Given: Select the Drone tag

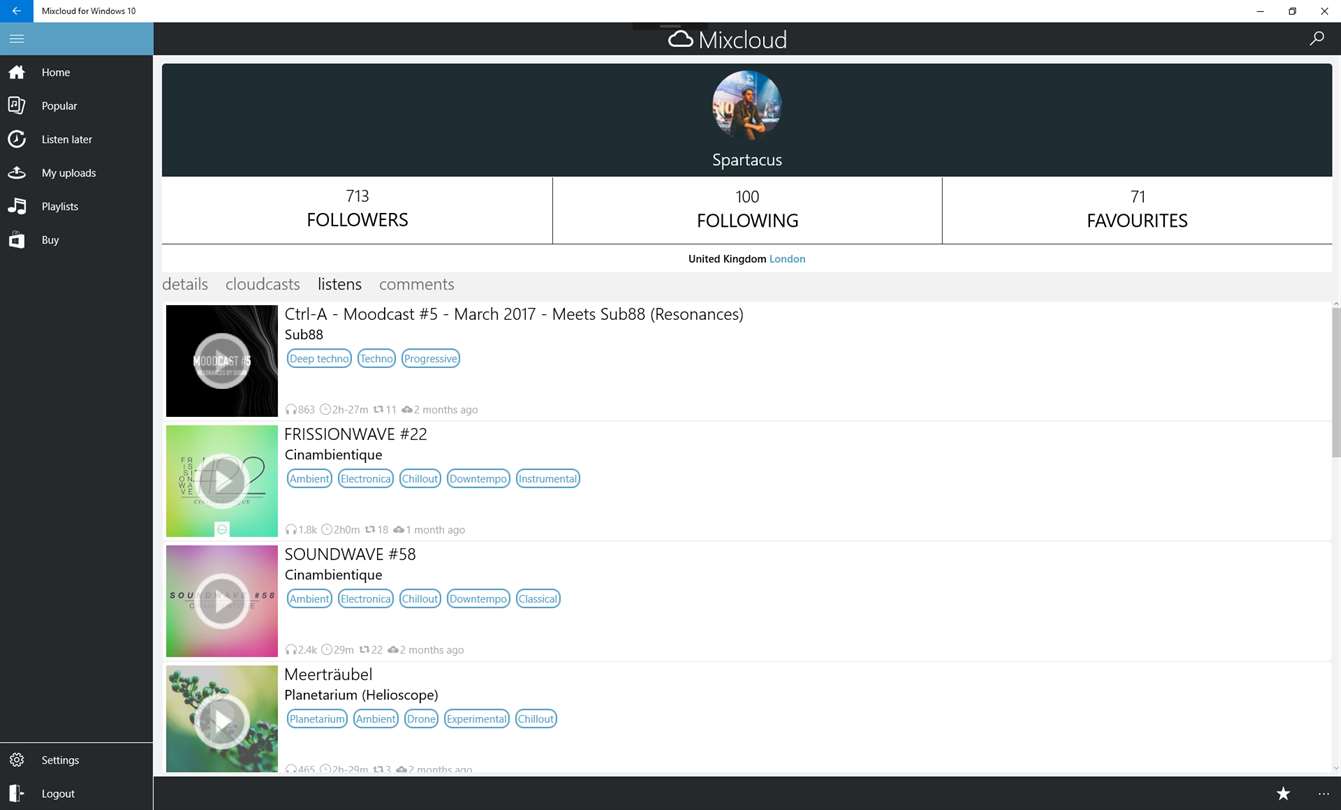Looking at the screenshot, I should pyautogui.click(x=421, y=718).
